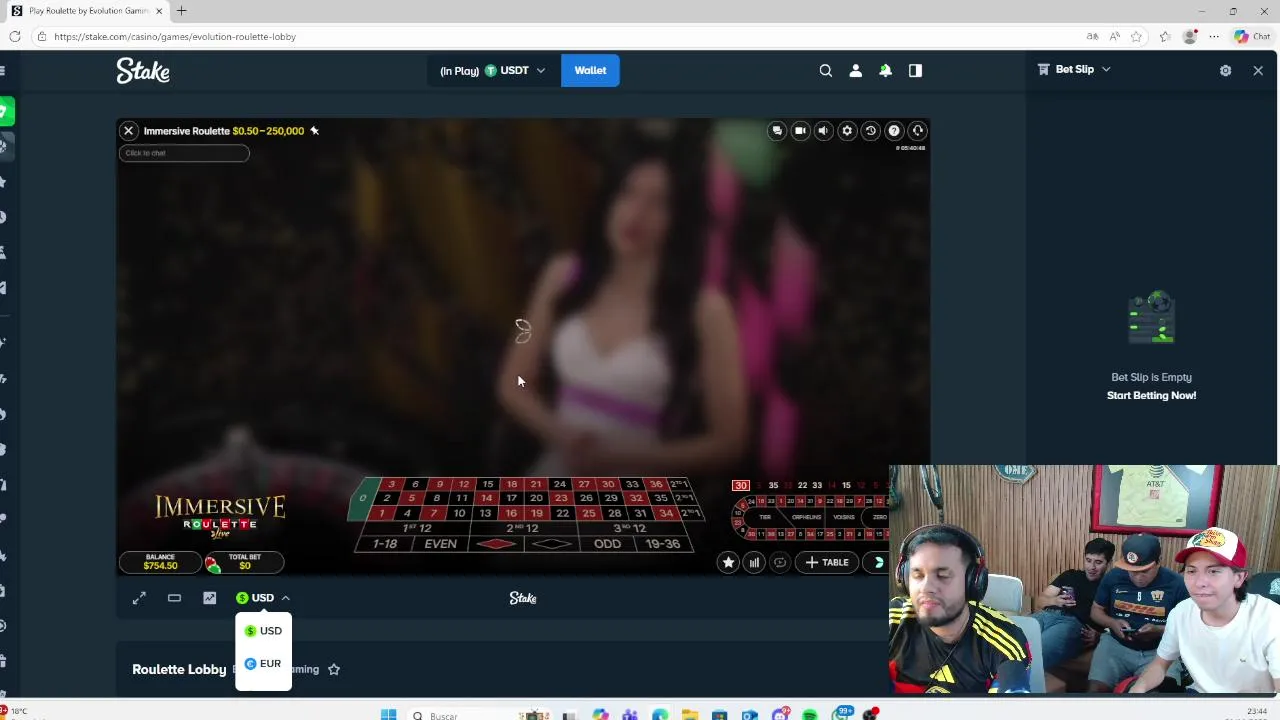Bet on 19-36

click(663, 544)
